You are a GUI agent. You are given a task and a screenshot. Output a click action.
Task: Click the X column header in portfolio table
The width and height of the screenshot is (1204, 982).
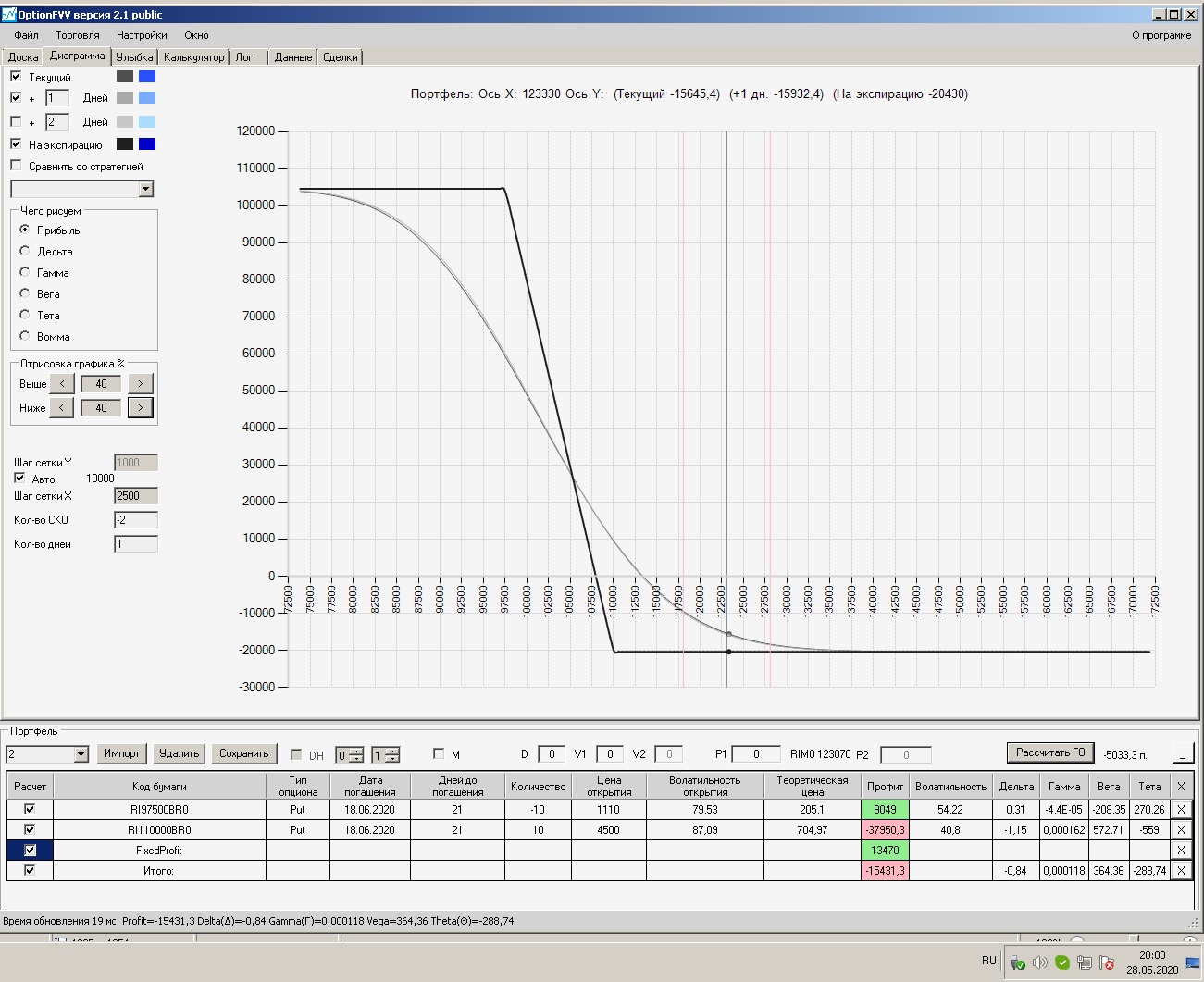point(1181,786)
